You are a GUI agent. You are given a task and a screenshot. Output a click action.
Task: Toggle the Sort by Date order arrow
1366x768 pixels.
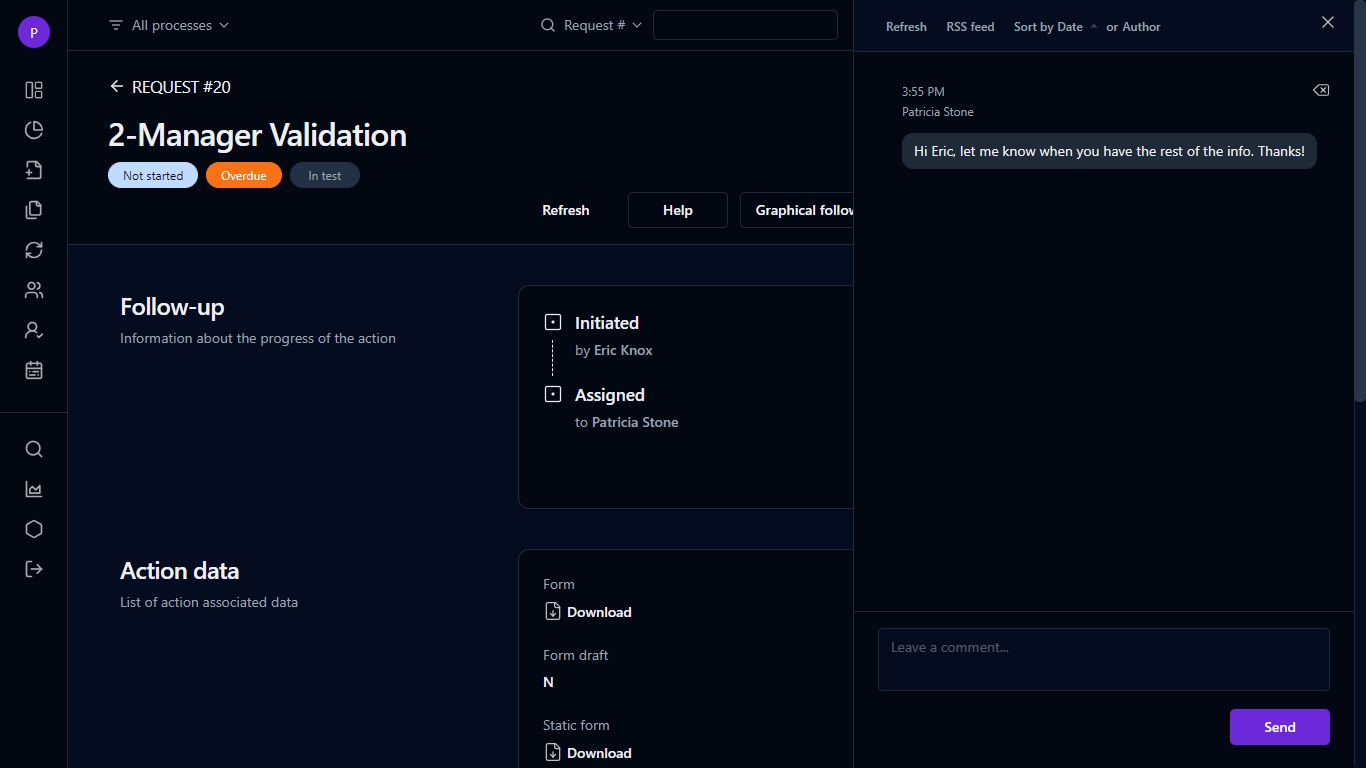point(1094,27)
